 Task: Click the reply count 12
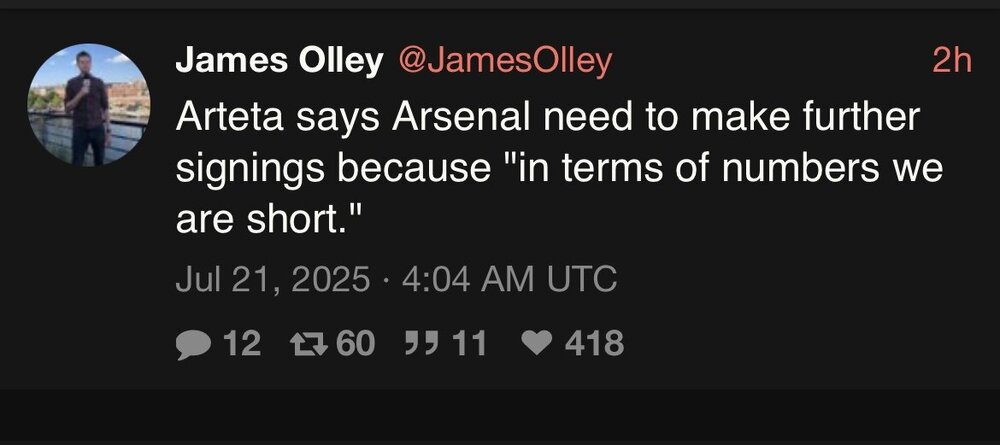click(x=241, y=344)
